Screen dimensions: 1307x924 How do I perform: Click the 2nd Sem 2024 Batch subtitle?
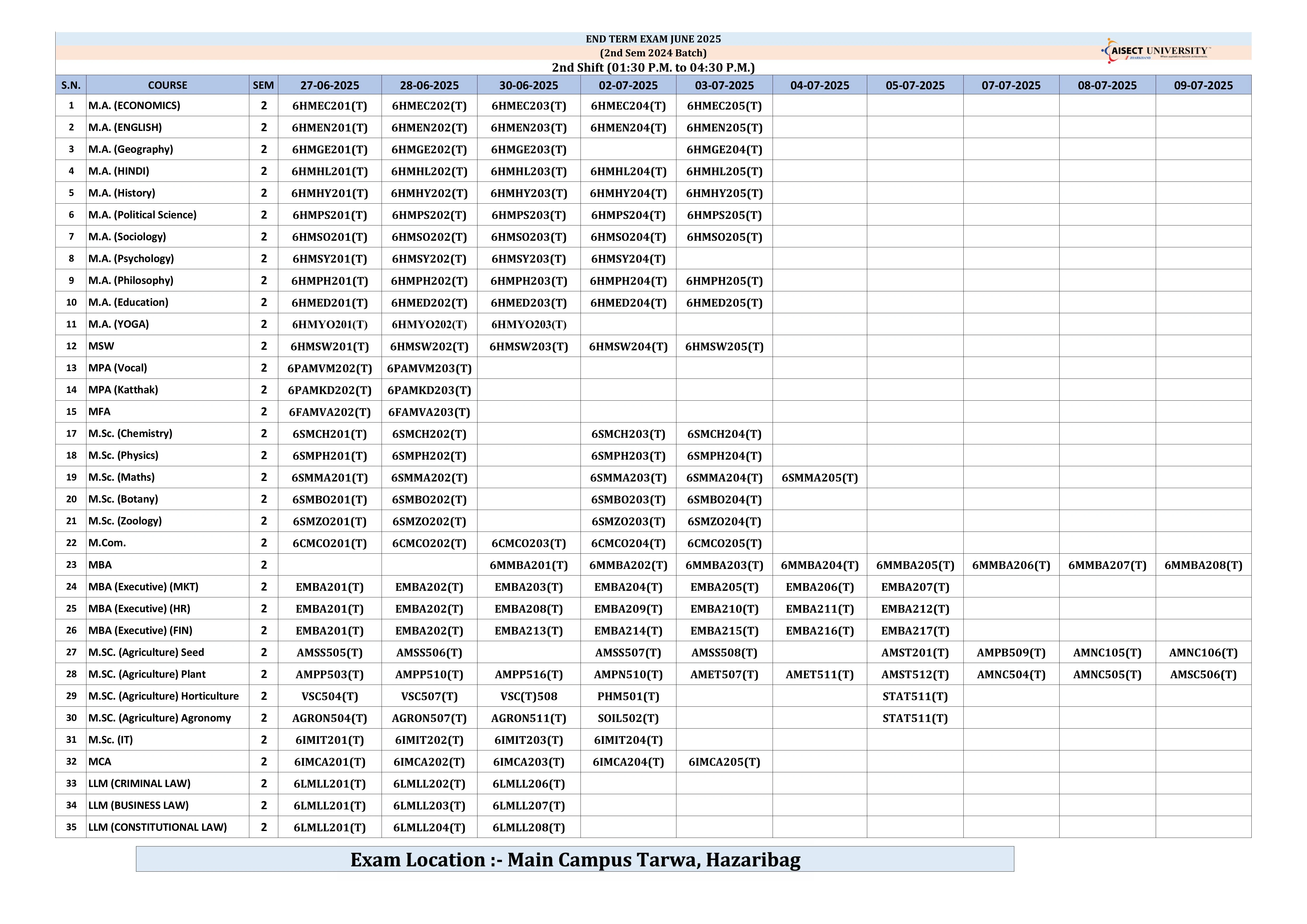653,53
